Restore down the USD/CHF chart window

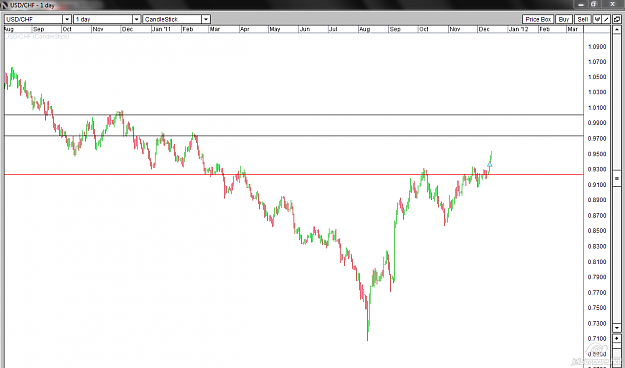[594, 4]
